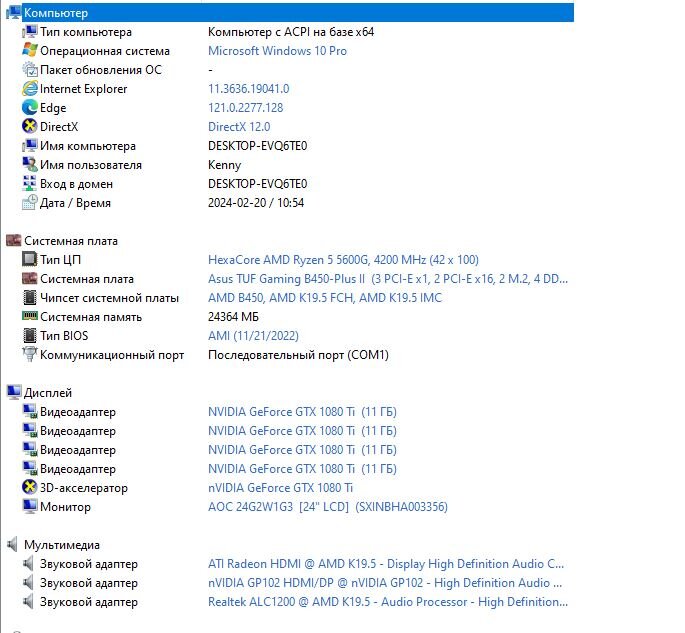Image resolution: width=685 pixels, height=633 pixels.
Task: Open the AMD B450 chipset link
Action: click(x=325, y=298)
